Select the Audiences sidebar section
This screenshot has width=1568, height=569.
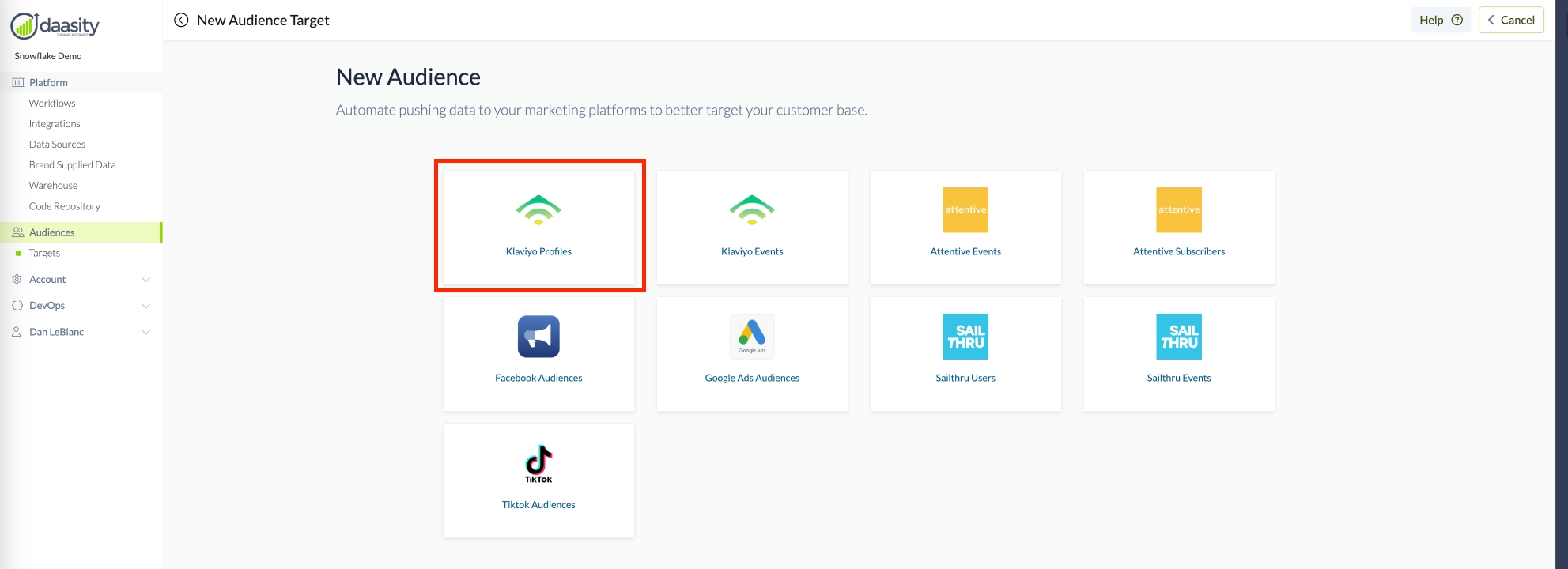pyautogui.click(x=52, y=232)
